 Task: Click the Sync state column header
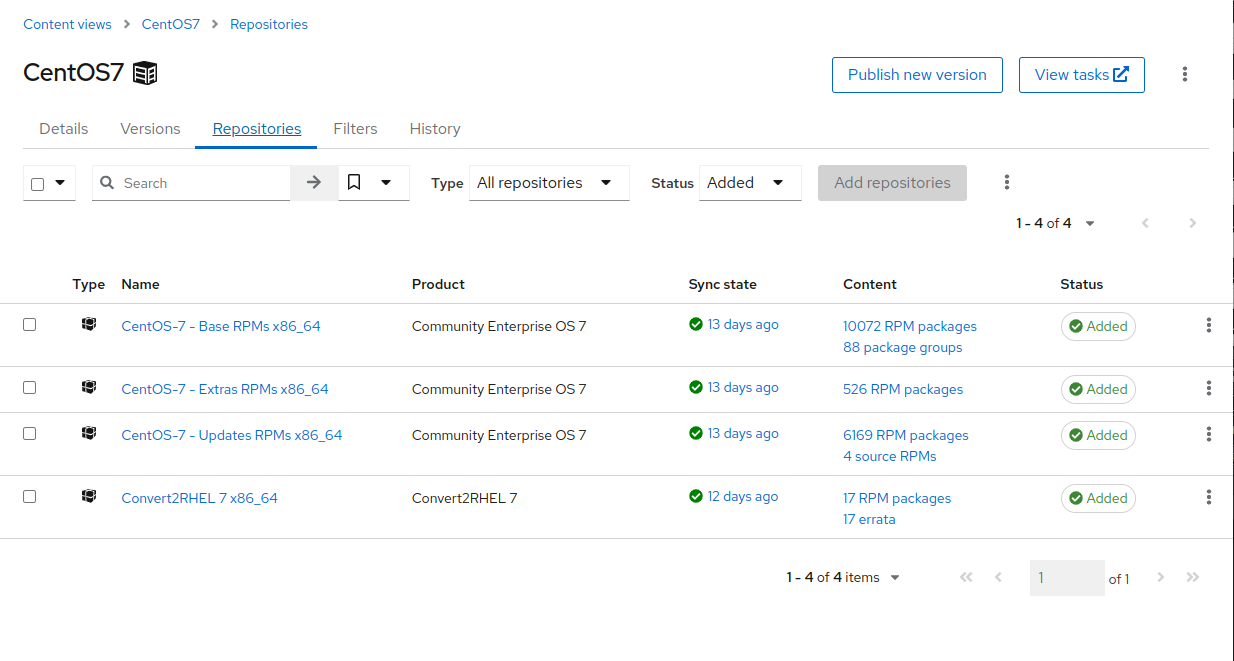click(722, 284)
